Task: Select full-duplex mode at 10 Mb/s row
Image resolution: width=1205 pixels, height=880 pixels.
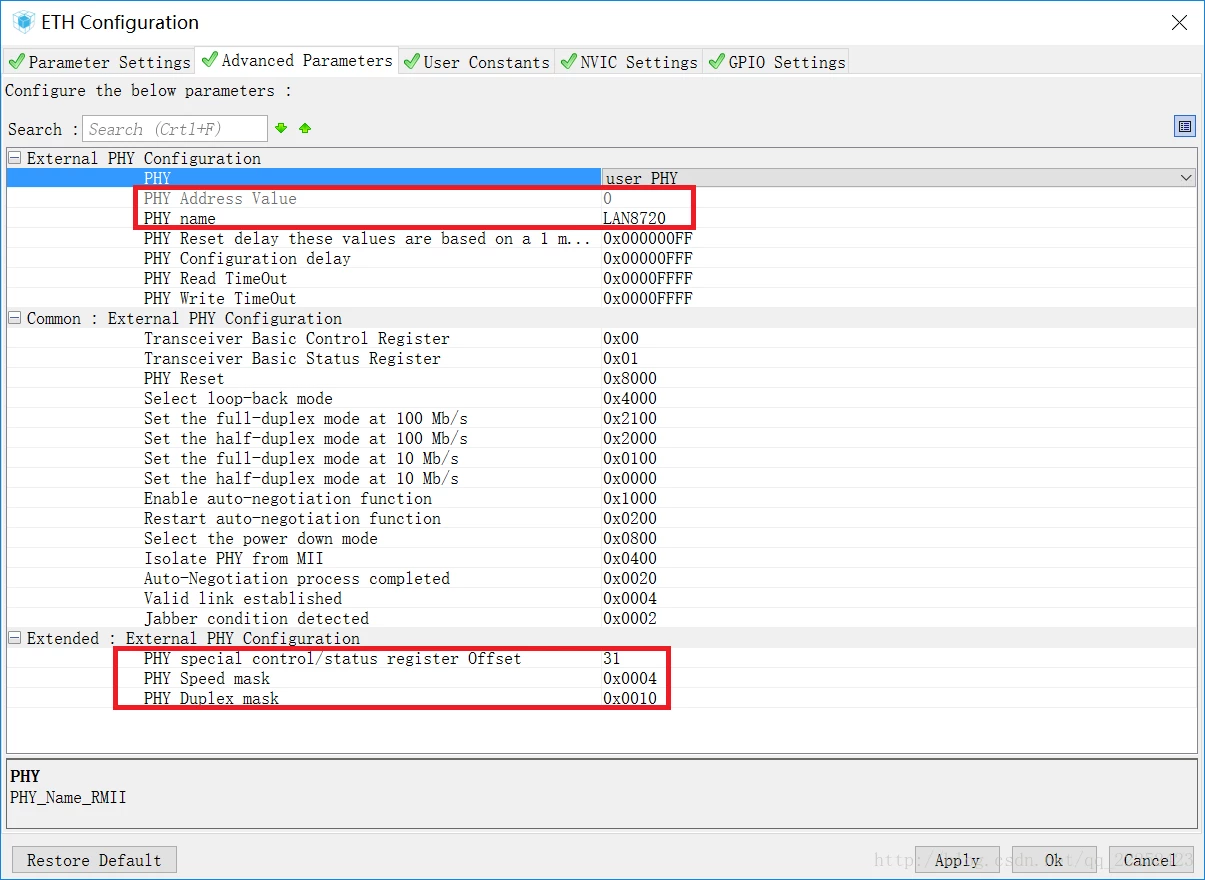Action: click(x=601, y=458)
